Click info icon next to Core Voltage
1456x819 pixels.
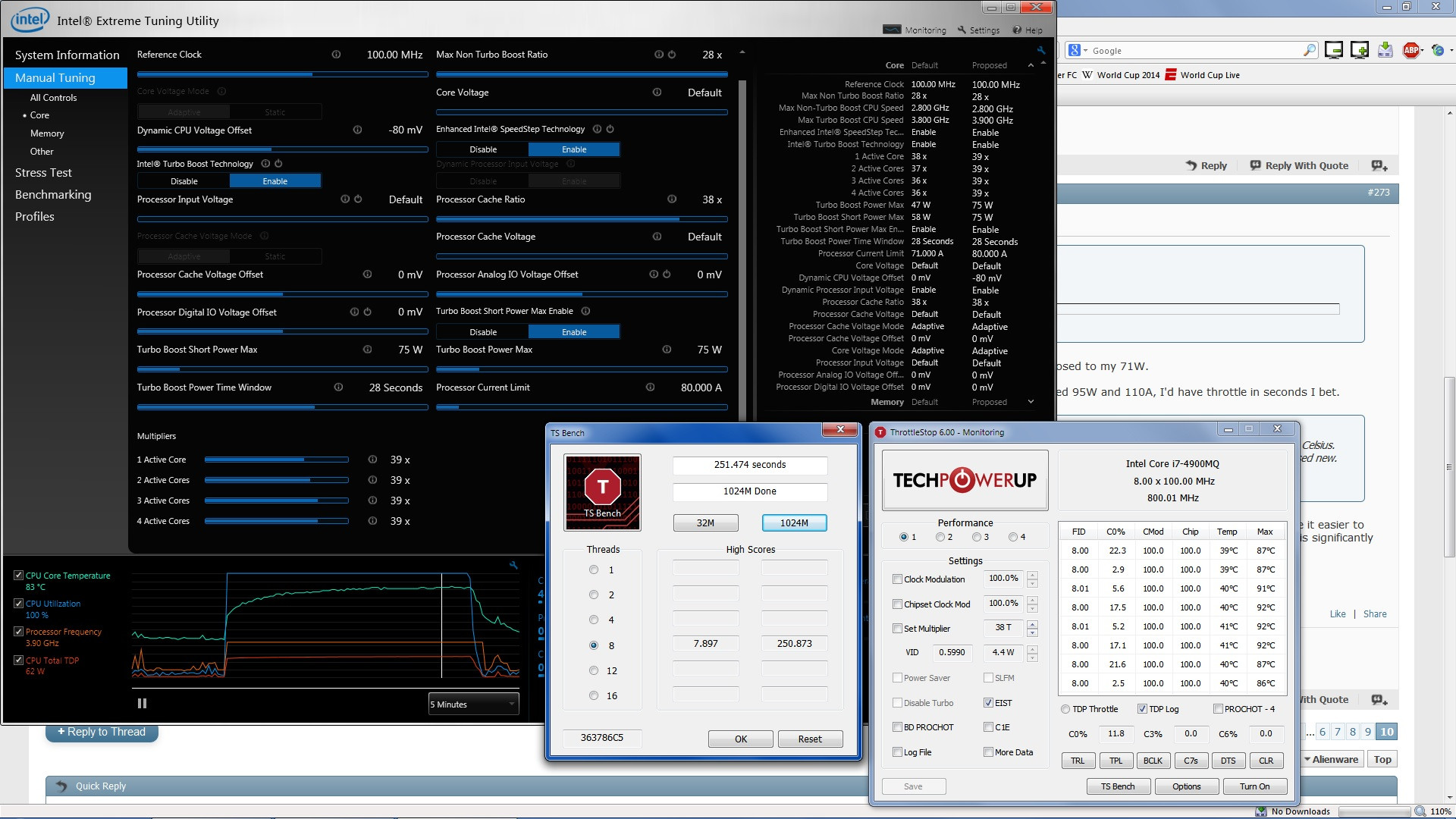657,93
